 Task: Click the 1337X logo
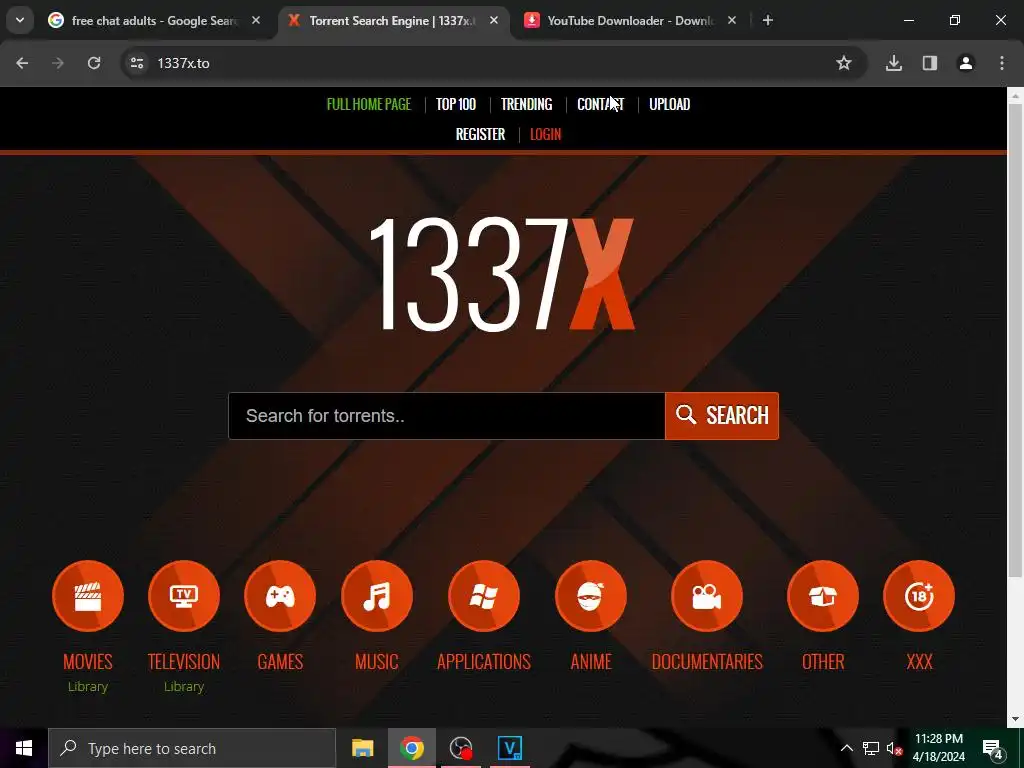pyautogui.click(x=502, y=274)
